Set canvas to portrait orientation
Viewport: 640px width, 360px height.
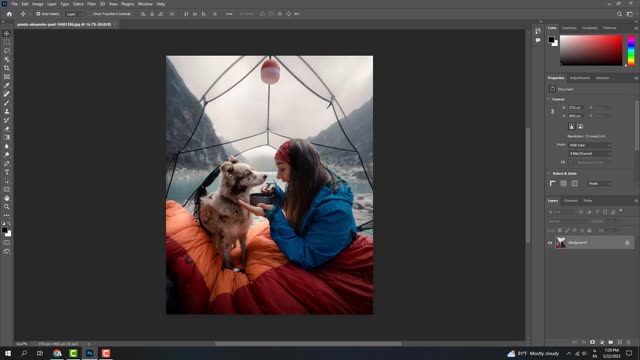click(571, 127)
